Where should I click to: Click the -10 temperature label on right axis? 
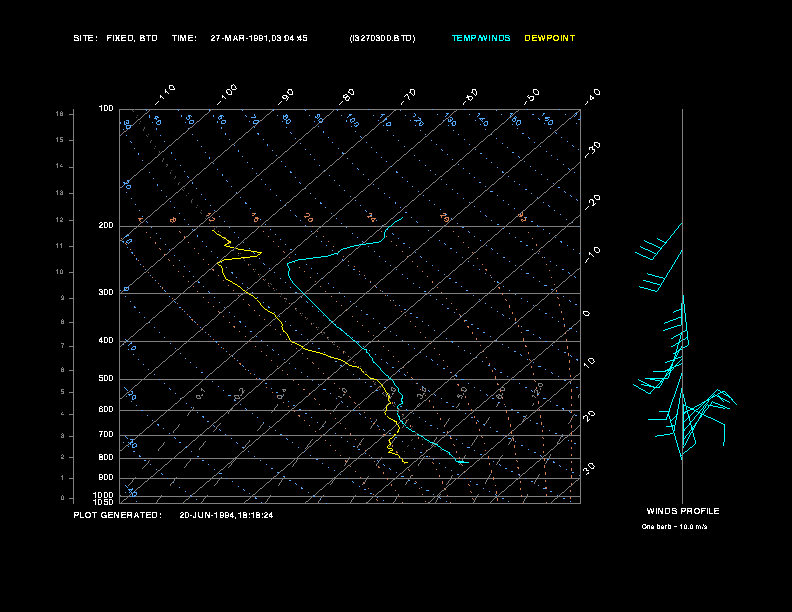[x=592, y=255]
